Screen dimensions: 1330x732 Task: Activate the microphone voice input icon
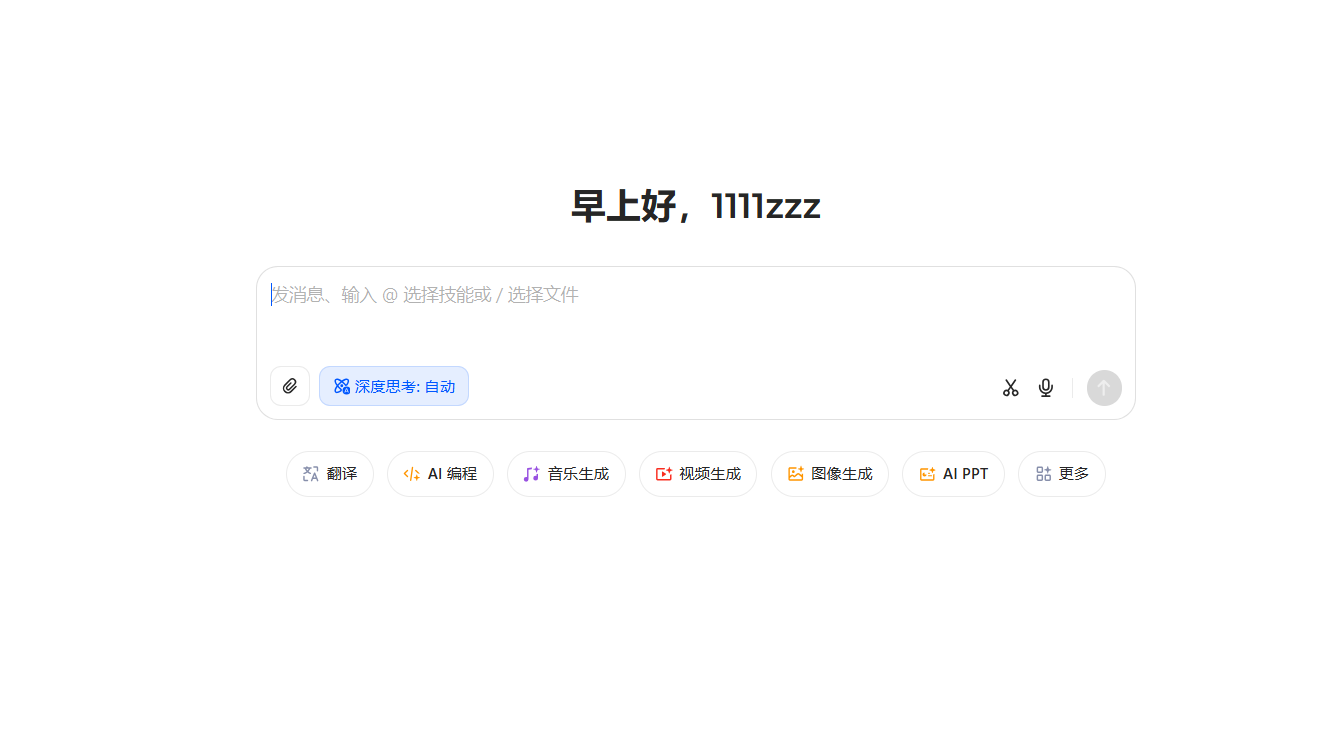pyautogui.click(x=1045, y=386)
